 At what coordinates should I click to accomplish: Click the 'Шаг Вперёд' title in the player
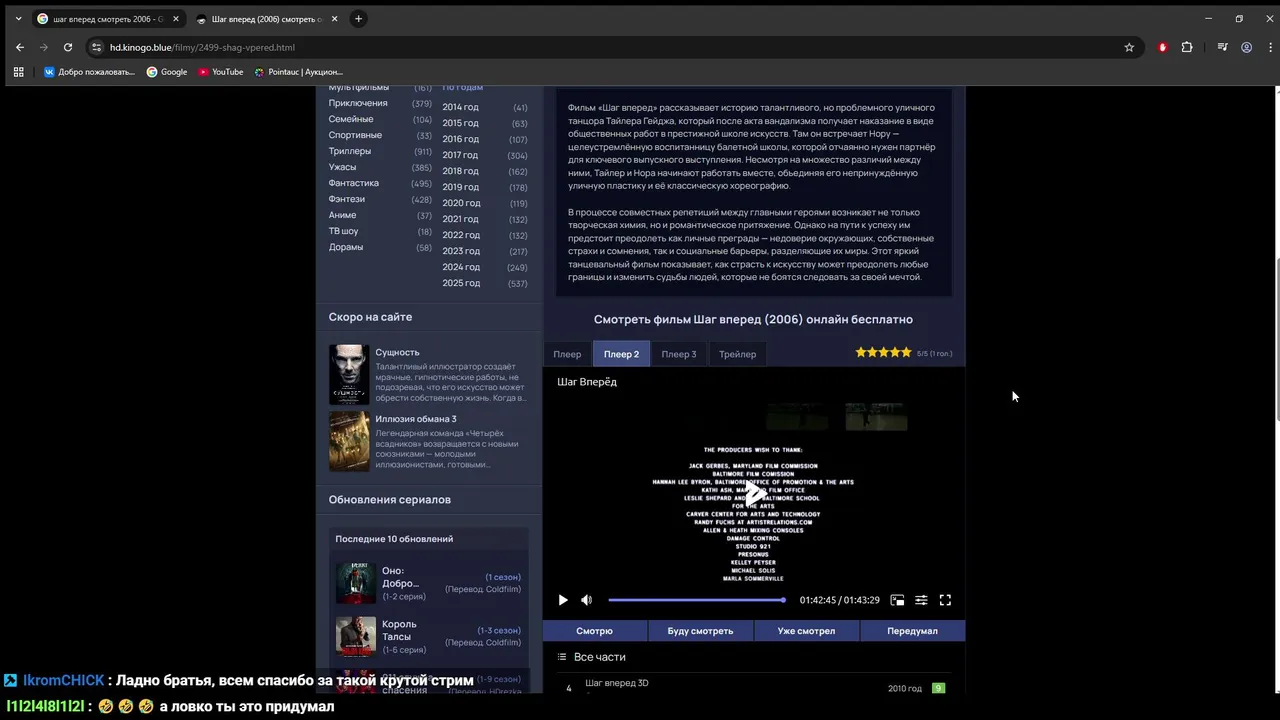[587, 382]
